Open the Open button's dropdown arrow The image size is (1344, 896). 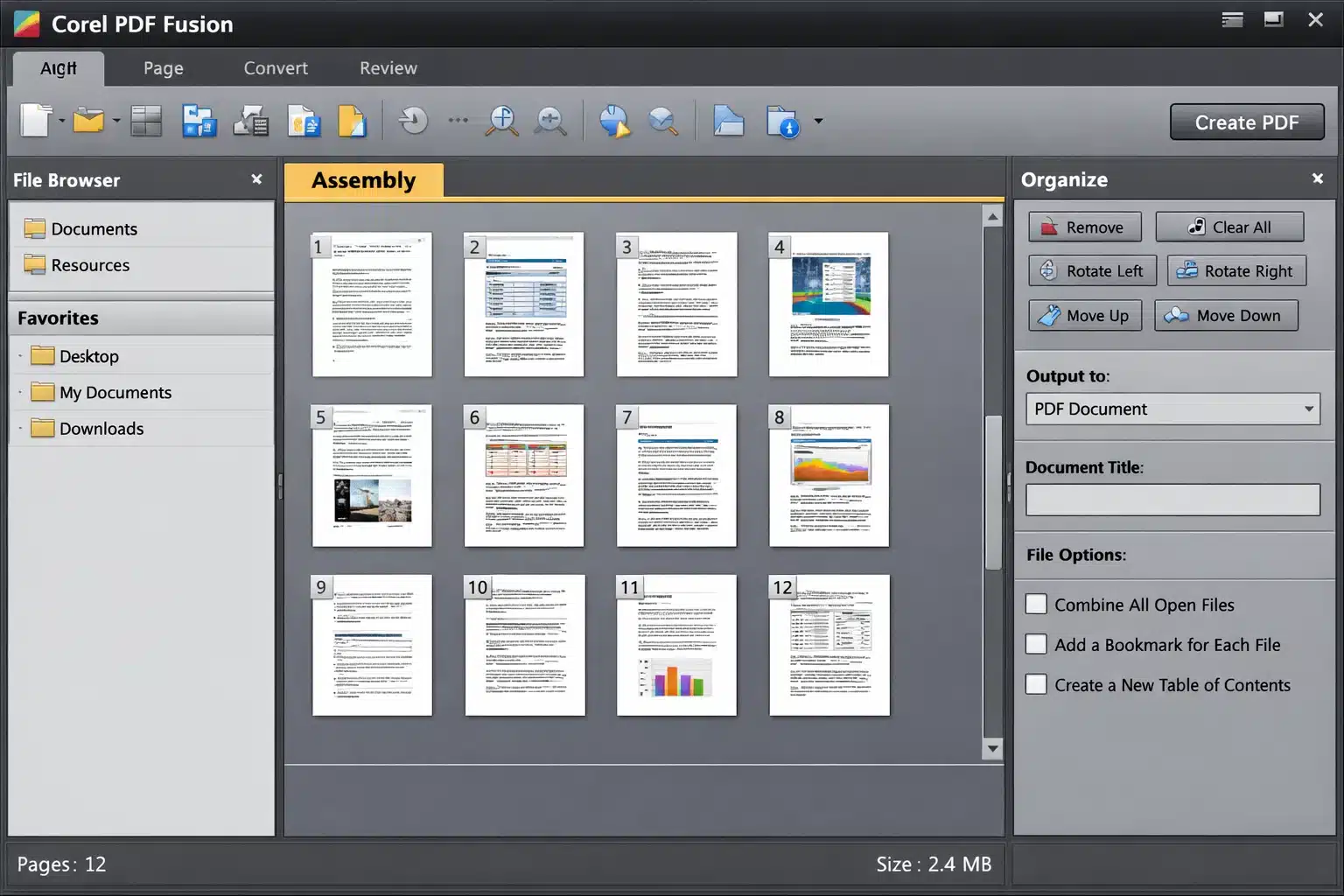click(x=115, y=122)
